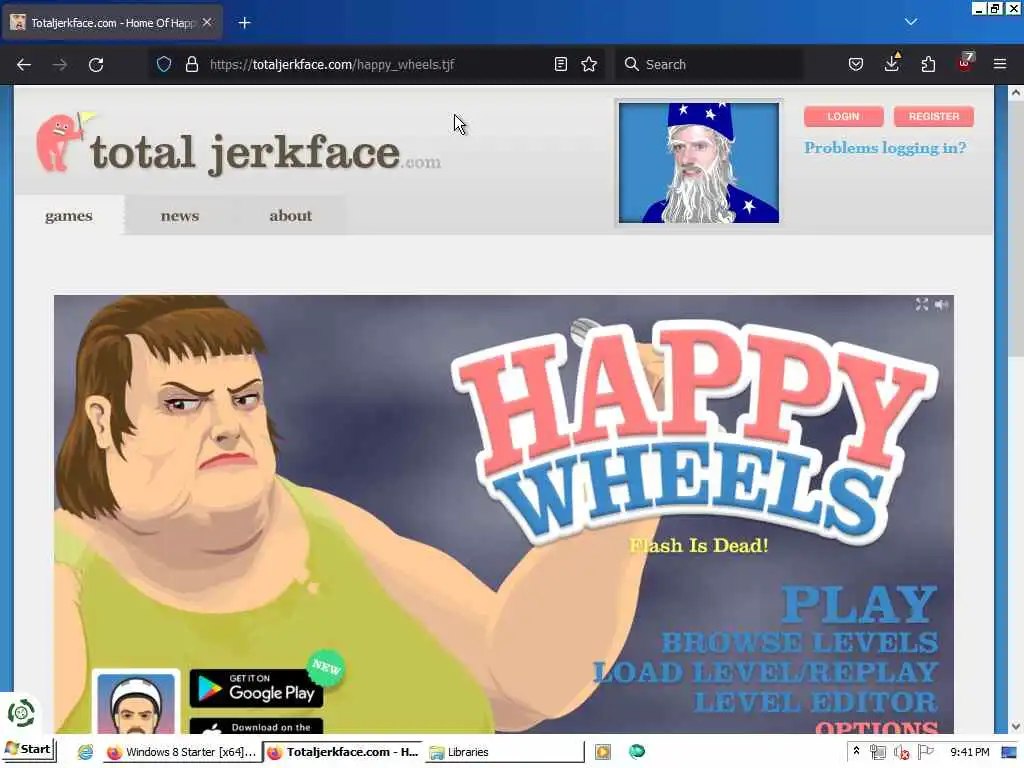Open the downloads arrow icon
The height and width of the screenshot is (768, 1024).
(892, 63)
